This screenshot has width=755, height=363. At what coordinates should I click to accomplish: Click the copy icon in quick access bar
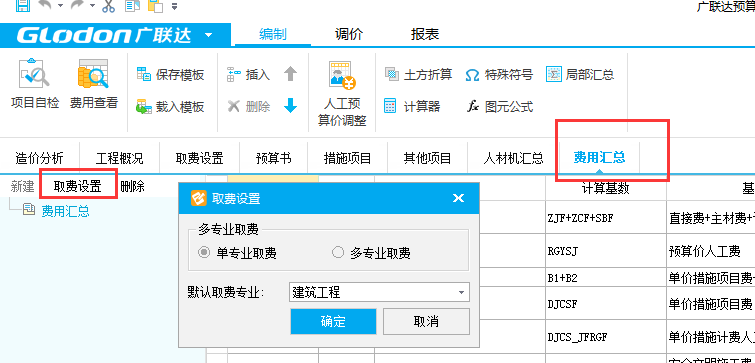(x=132, y=5)
